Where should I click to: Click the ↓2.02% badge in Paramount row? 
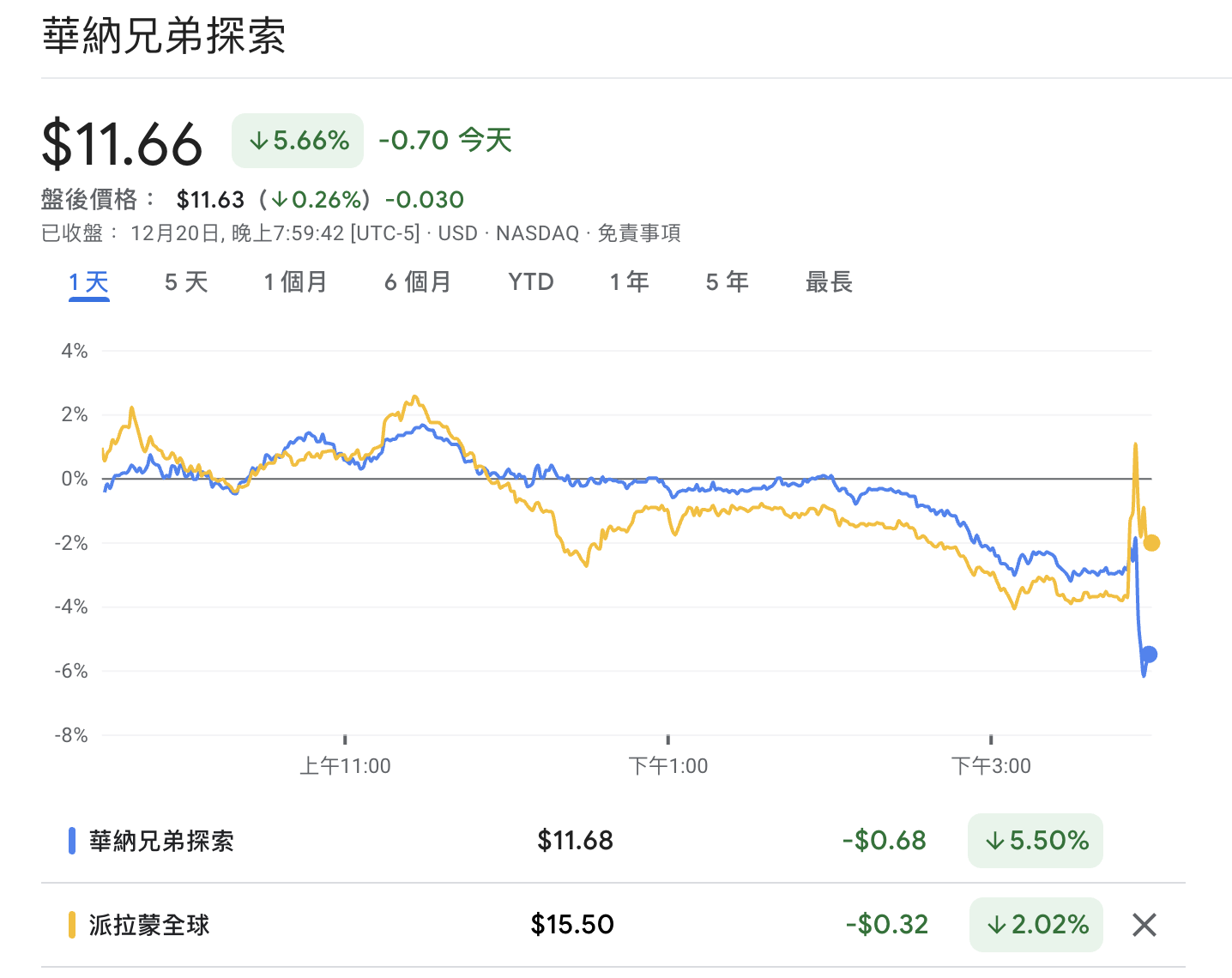(1036, 925)
